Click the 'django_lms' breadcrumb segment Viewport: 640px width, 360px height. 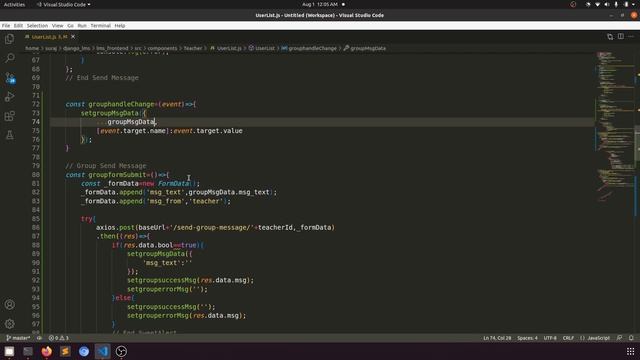point(76,48)
